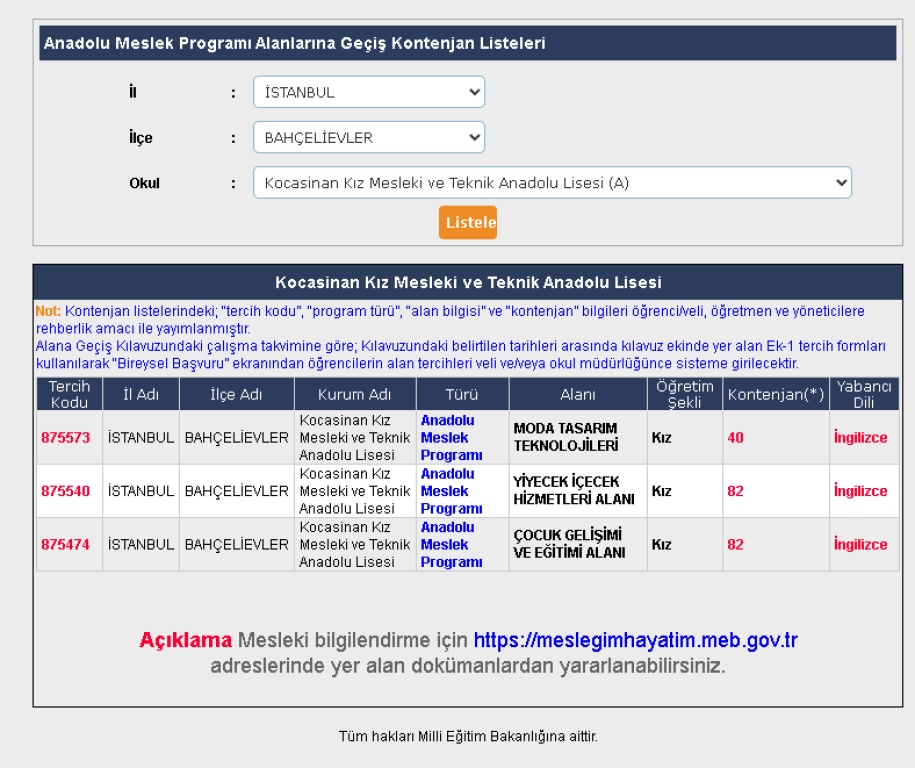Click the Kurum Adı column header

(354, 394)
